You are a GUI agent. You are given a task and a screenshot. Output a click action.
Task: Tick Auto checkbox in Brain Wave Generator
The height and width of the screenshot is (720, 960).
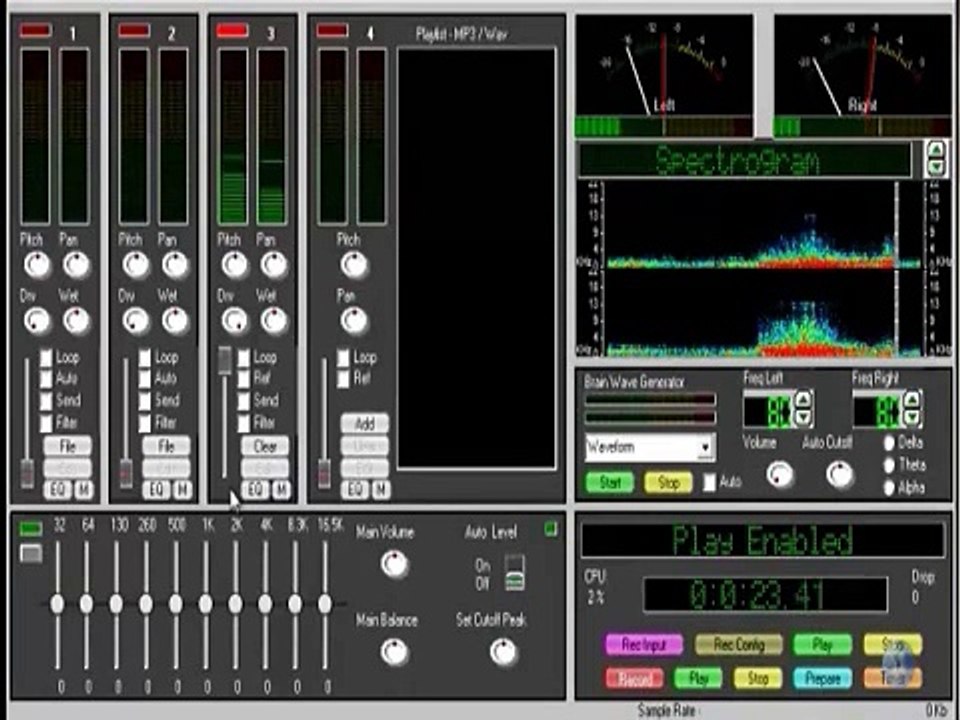tap(709, 482)
